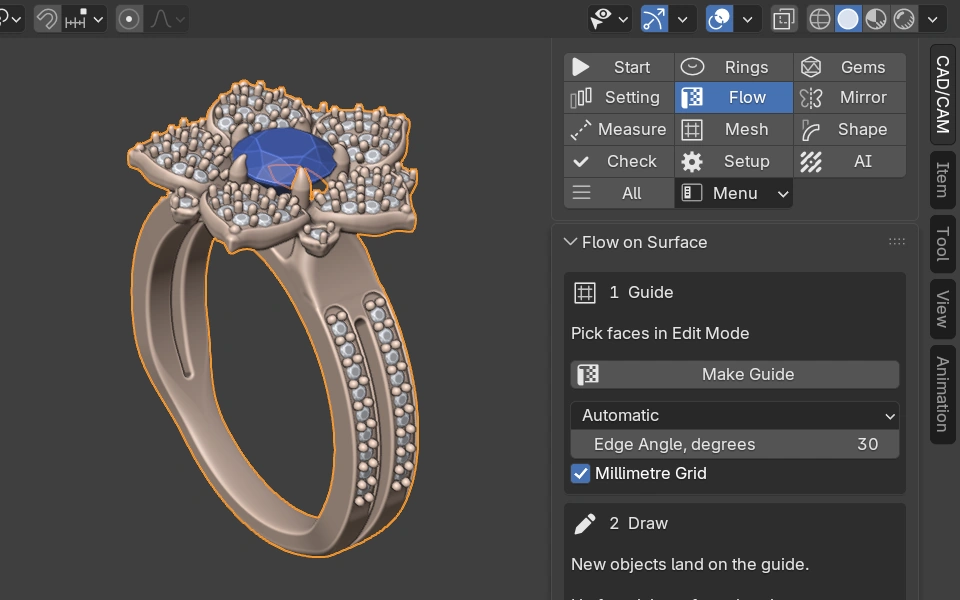Toggle X-ray mode
The image size is (960, 600).
[784, 19]
